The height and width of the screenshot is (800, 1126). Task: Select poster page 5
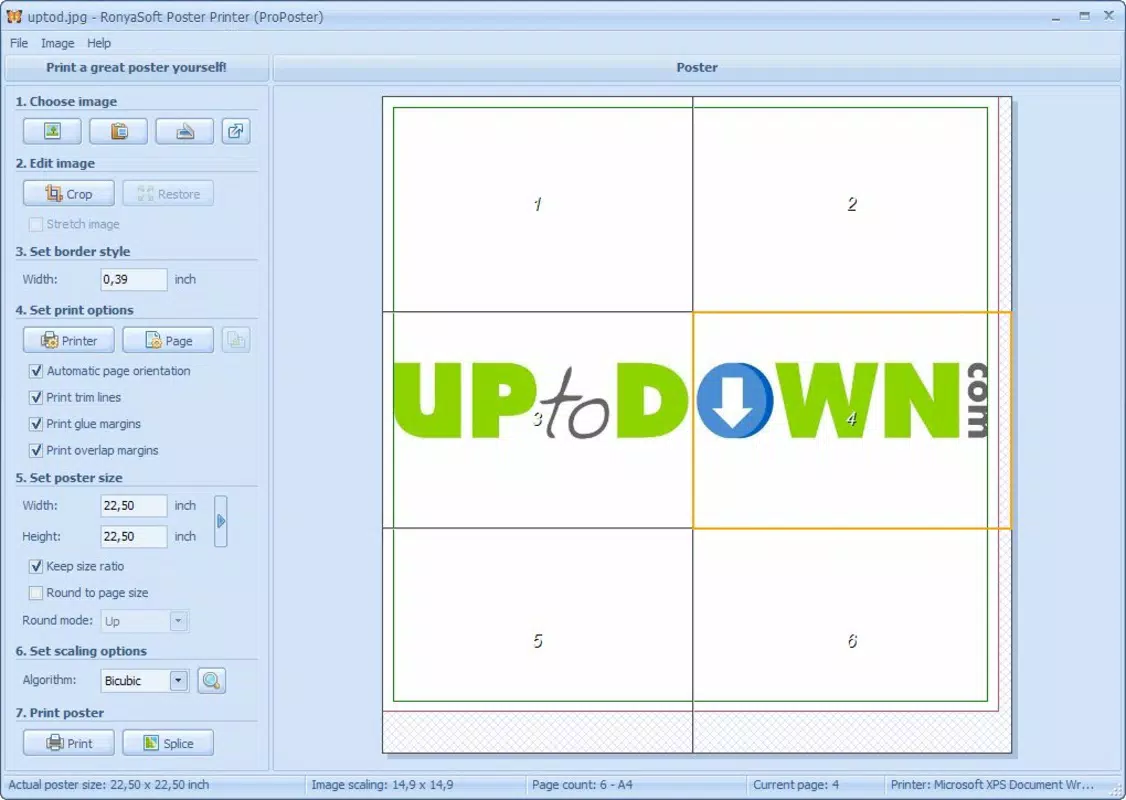click(x=537, y=641)
